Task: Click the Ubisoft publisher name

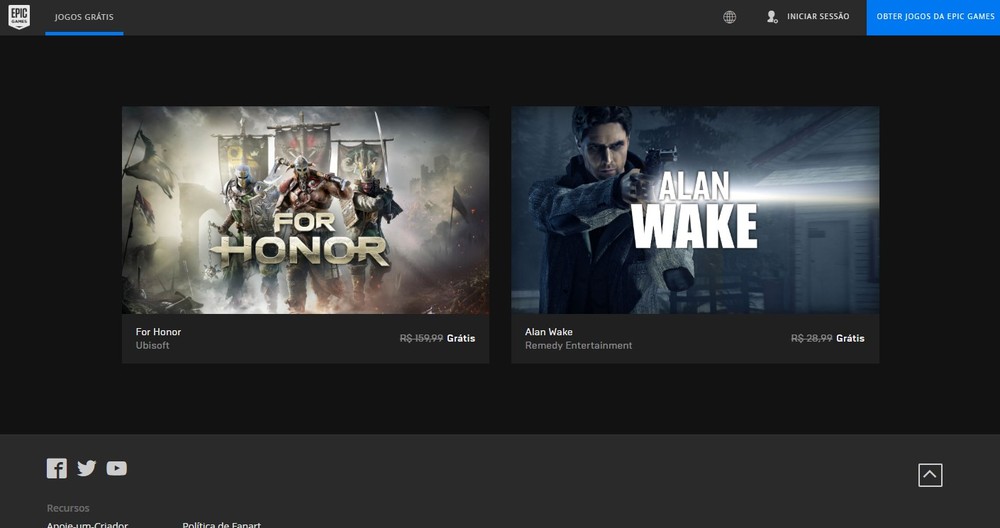Action: coord(152,346)
